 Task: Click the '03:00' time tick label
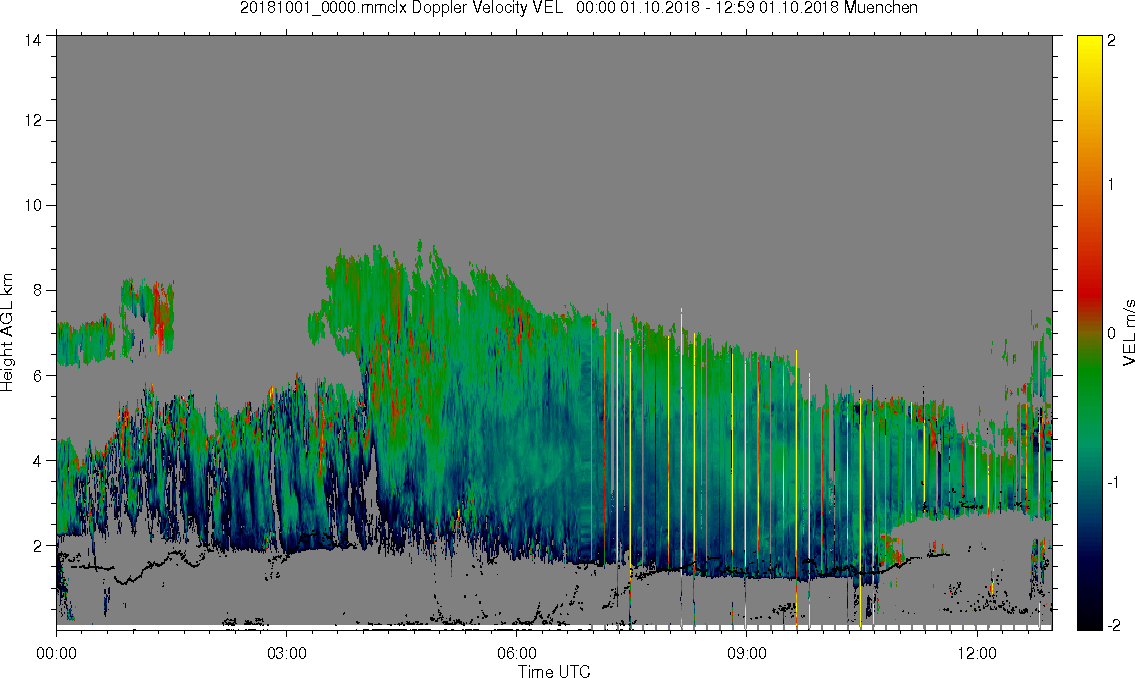(x=287, y=654)
